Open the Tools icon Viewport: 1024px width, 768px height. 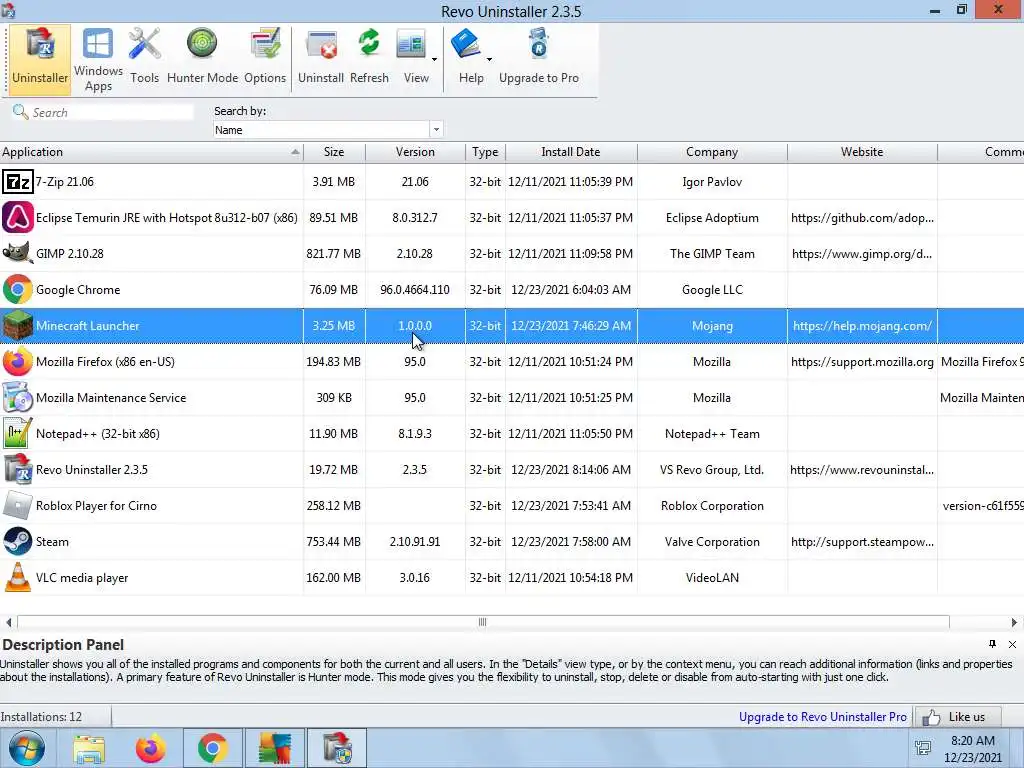coord(144,57)
